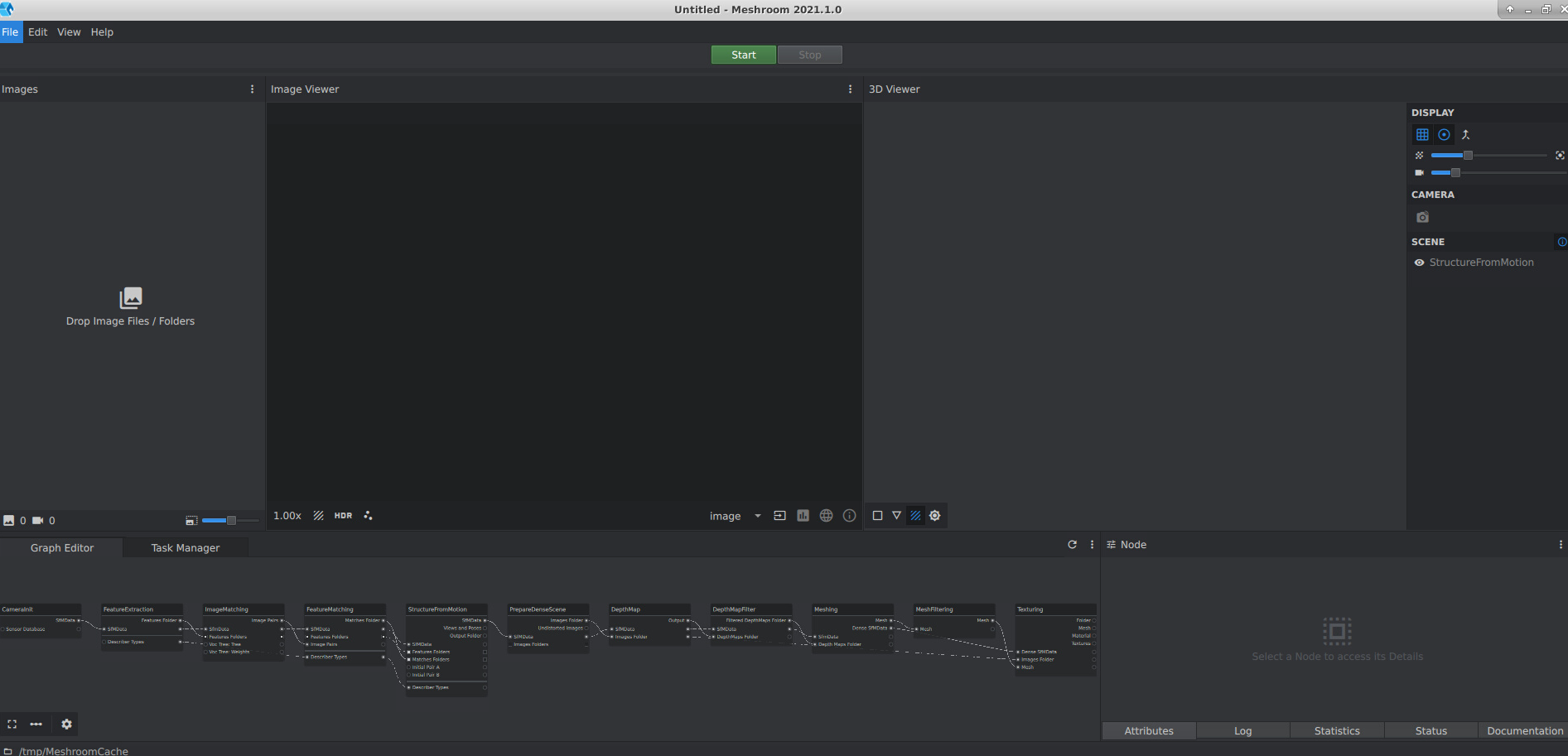1568x756 pixels.
Task: Open the Graph Editor options menu
Action: (x=1092, y=545)
